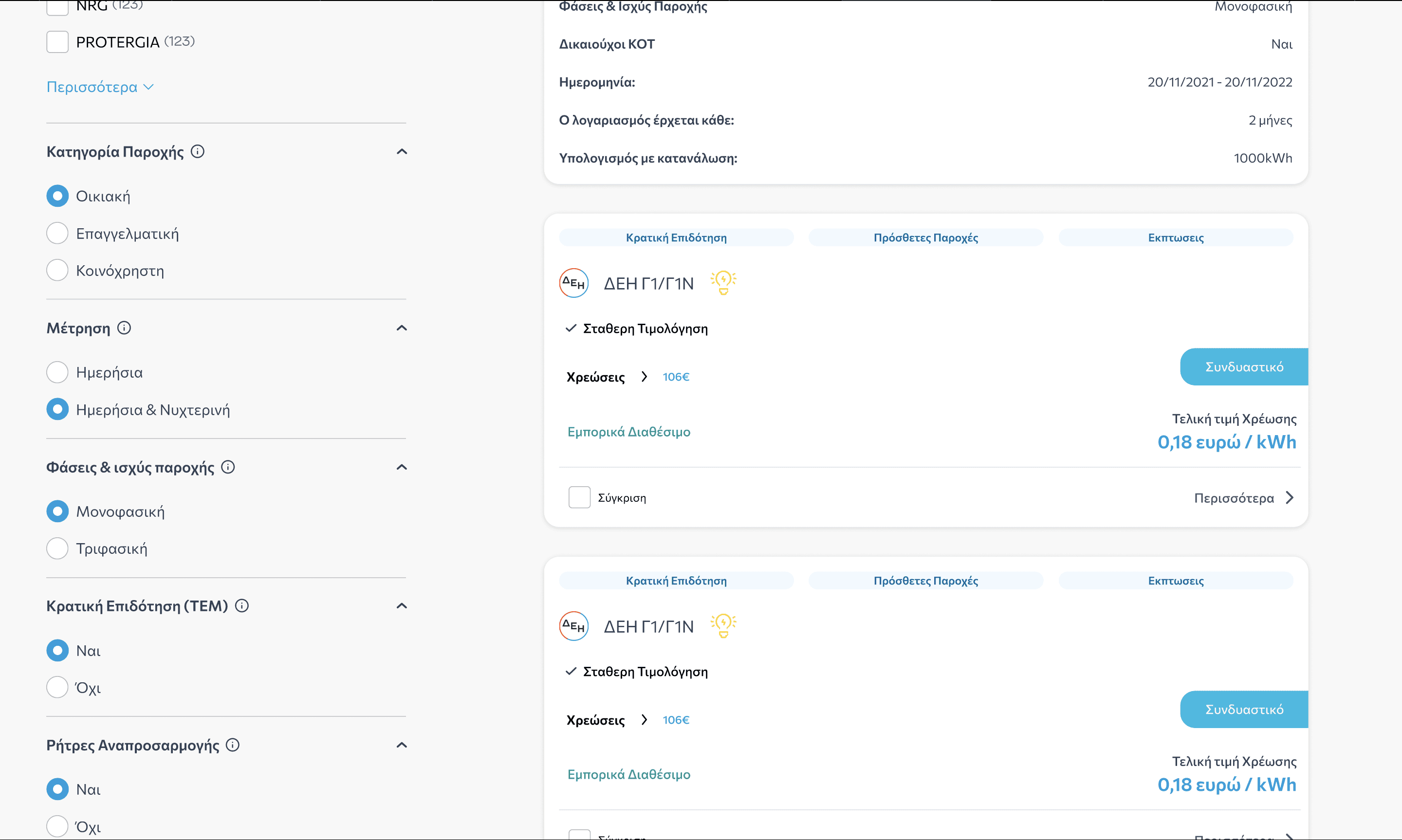Tick the Σύγκριση checkbox in first offer card
Viewport: 1402px width, 840px height.
[579, 497]
